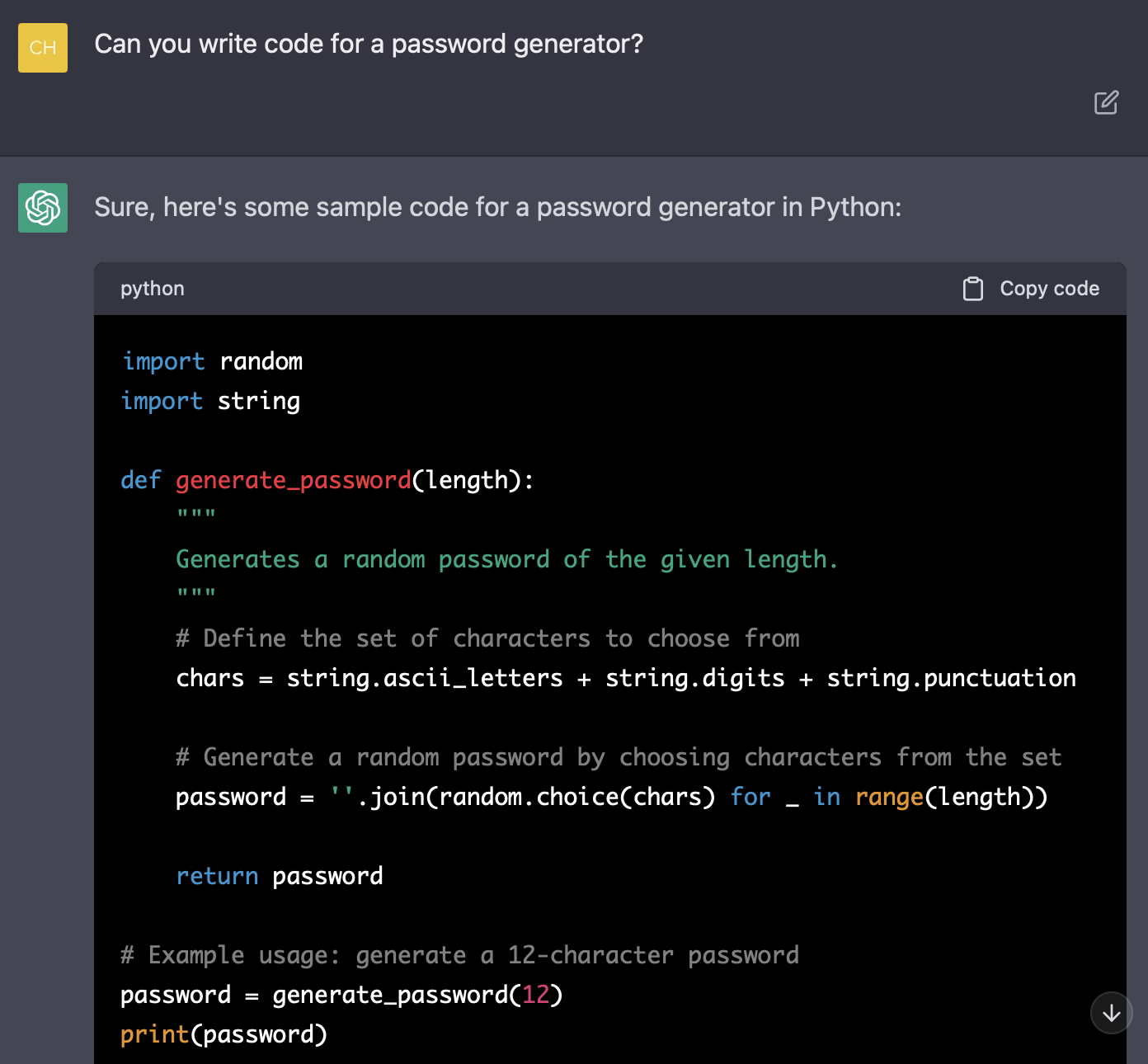Click the comment "# Generate a random password by choosing"
The width and height of the screenshot is (1148, 1064).
[x=619, y=757]
